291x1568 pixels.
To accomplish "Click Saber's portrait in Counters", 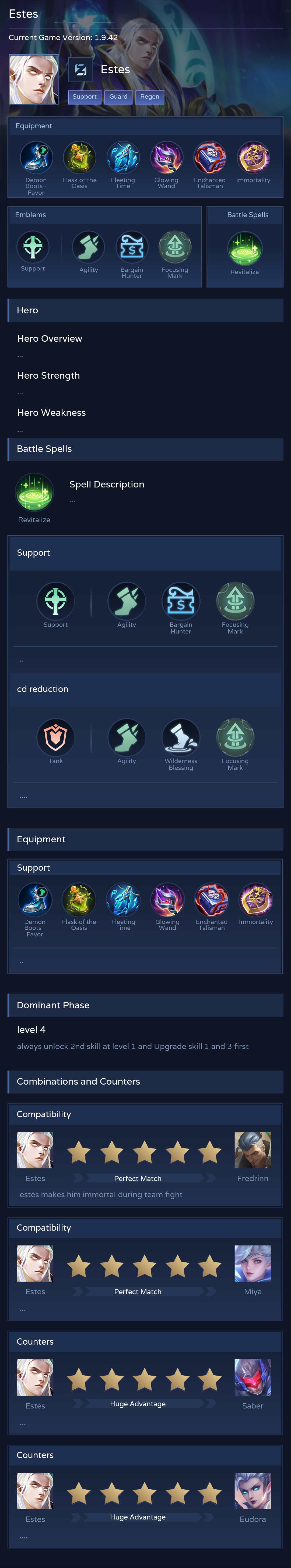I will coord(253,1377).
